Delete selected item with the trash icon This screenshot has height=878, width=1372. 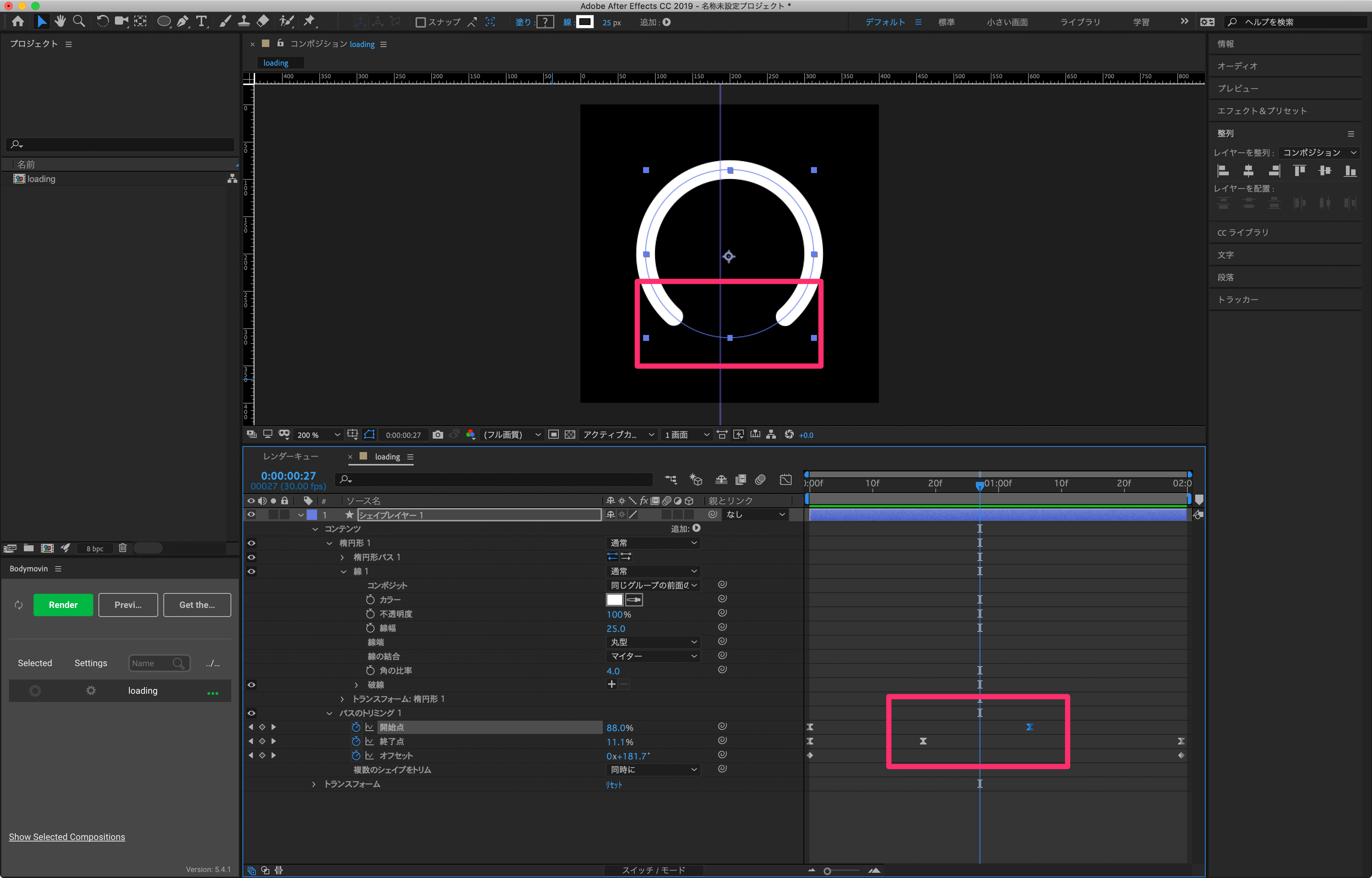pyautogui.click(x=123, y=548)
